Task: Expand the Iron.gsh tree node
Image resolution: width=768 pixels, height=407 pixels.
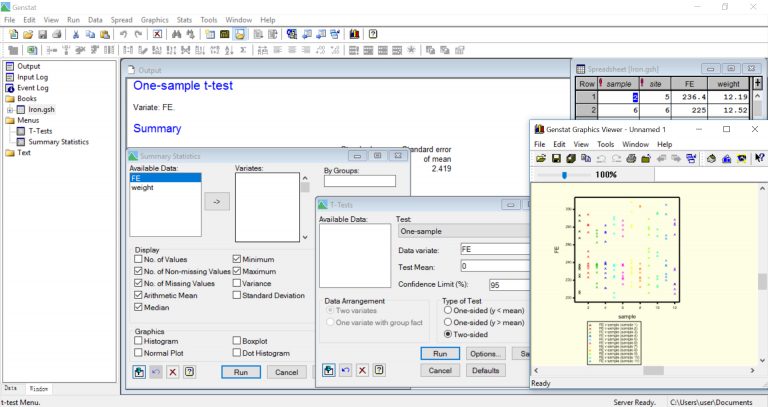Action: coord(10,110)
